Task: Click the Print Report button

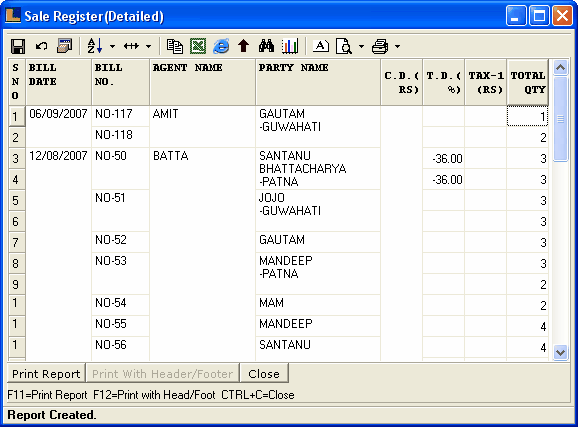Action: (46, 374)
